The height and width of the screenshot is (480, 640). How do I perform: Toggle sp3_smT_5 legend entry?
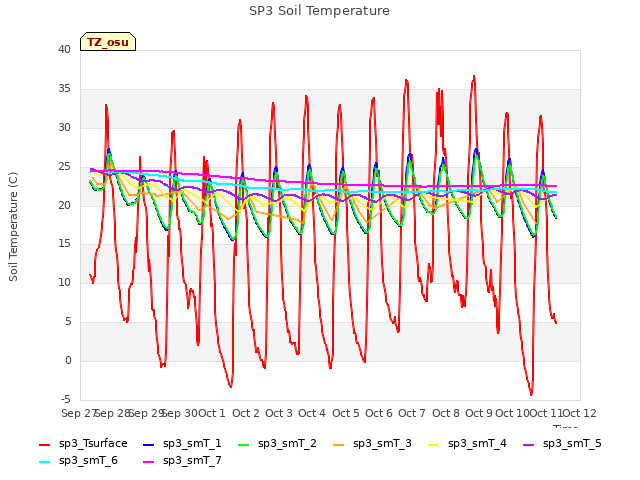pos(562,443)
